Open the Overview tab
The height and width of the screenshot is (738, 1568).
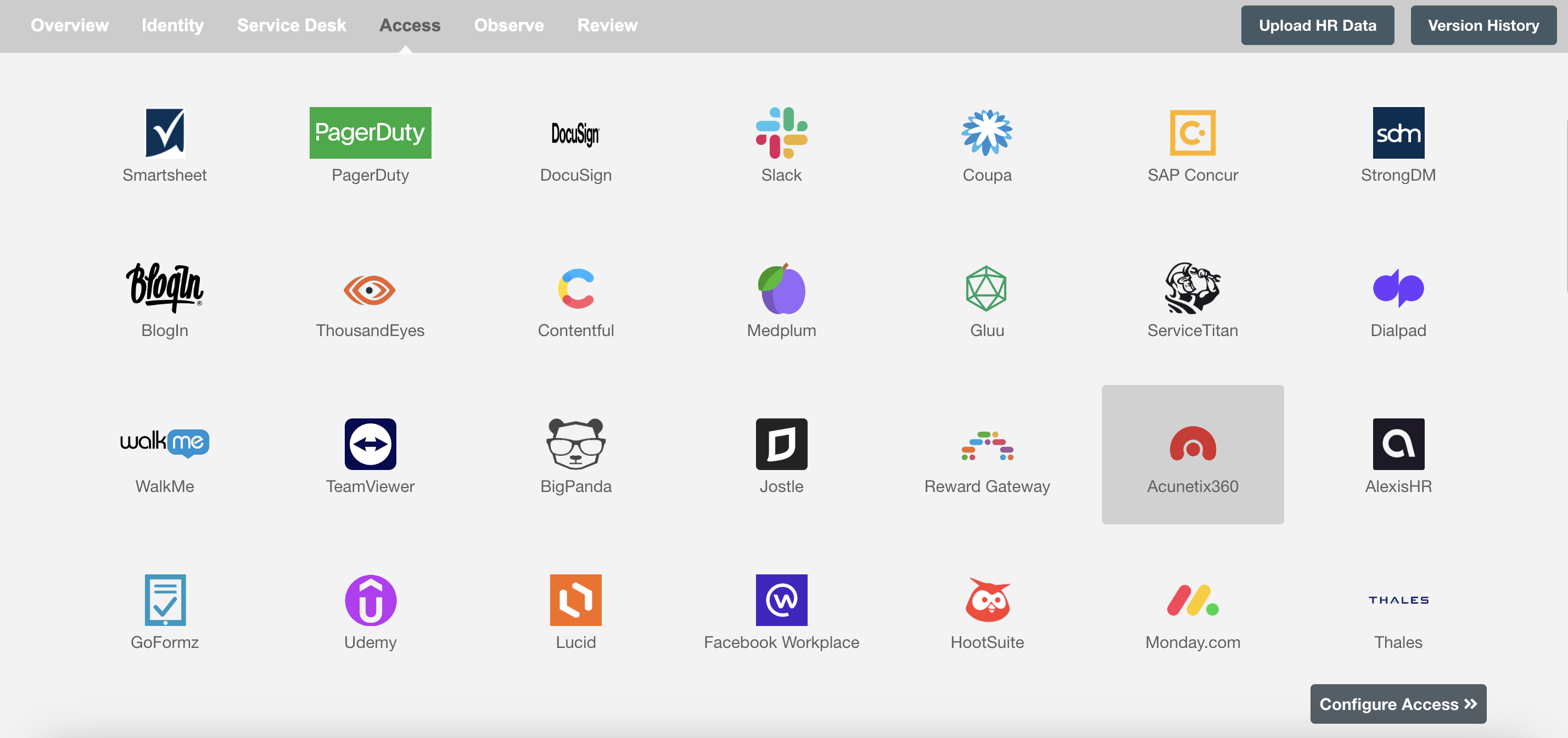[69, 25]
